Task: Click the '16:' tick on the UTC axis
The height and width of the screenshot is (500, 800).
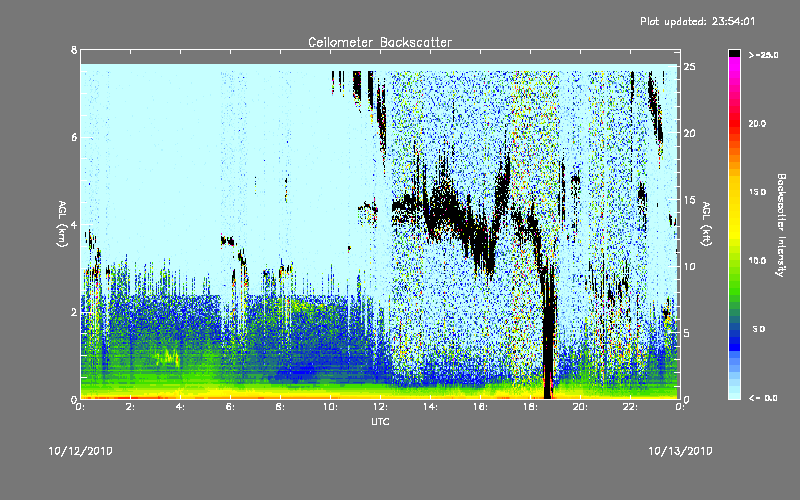Action: tap(480, 407)
